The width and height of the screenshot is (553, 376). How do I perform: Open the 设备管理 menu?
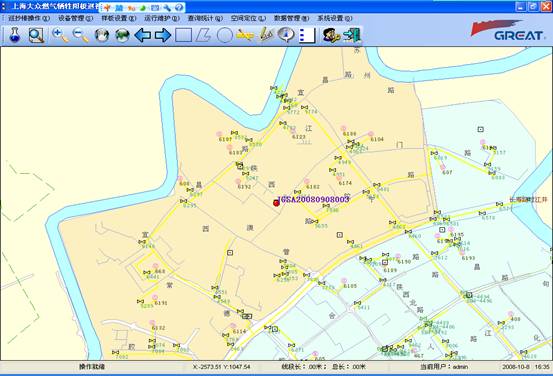[75, 18]
